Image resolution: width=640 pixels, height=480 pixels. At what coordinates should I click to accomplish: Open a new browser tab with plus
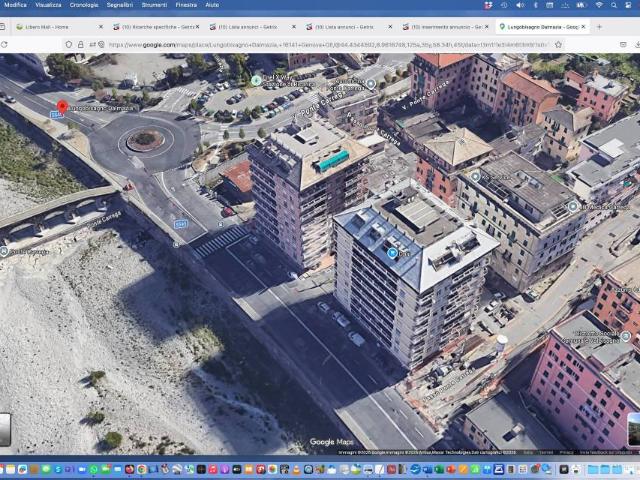click(599, 27)
